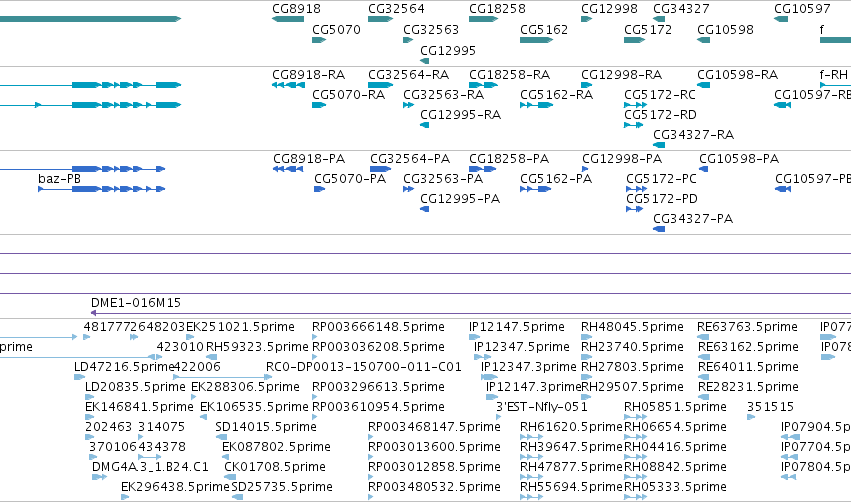Click the CG5172 gene glyph
The width and height of the screenshot is (851, 502).
tap(634, 40)
